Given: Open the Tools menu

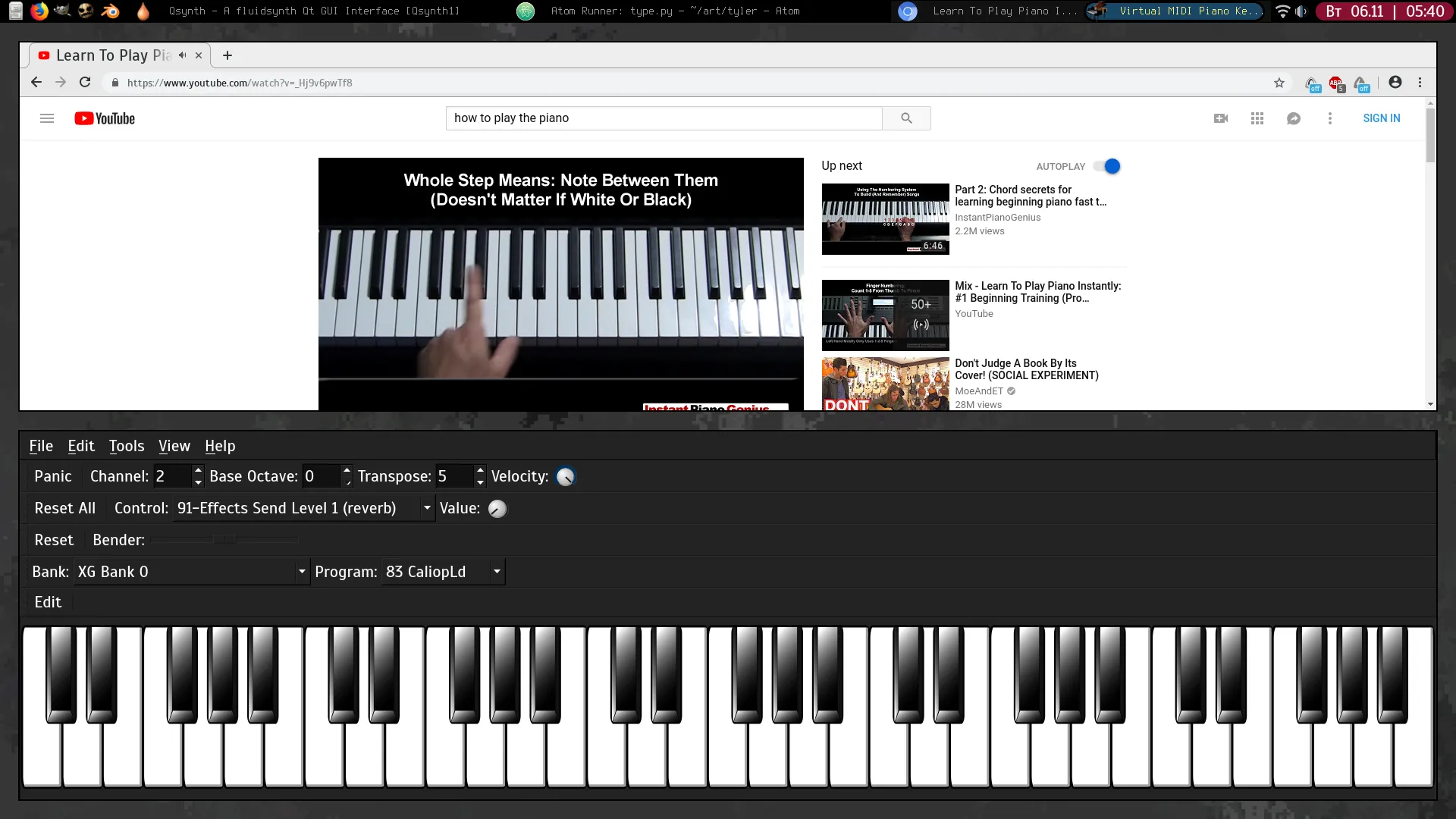Looking at the screenshot, I should pos(126,446).
